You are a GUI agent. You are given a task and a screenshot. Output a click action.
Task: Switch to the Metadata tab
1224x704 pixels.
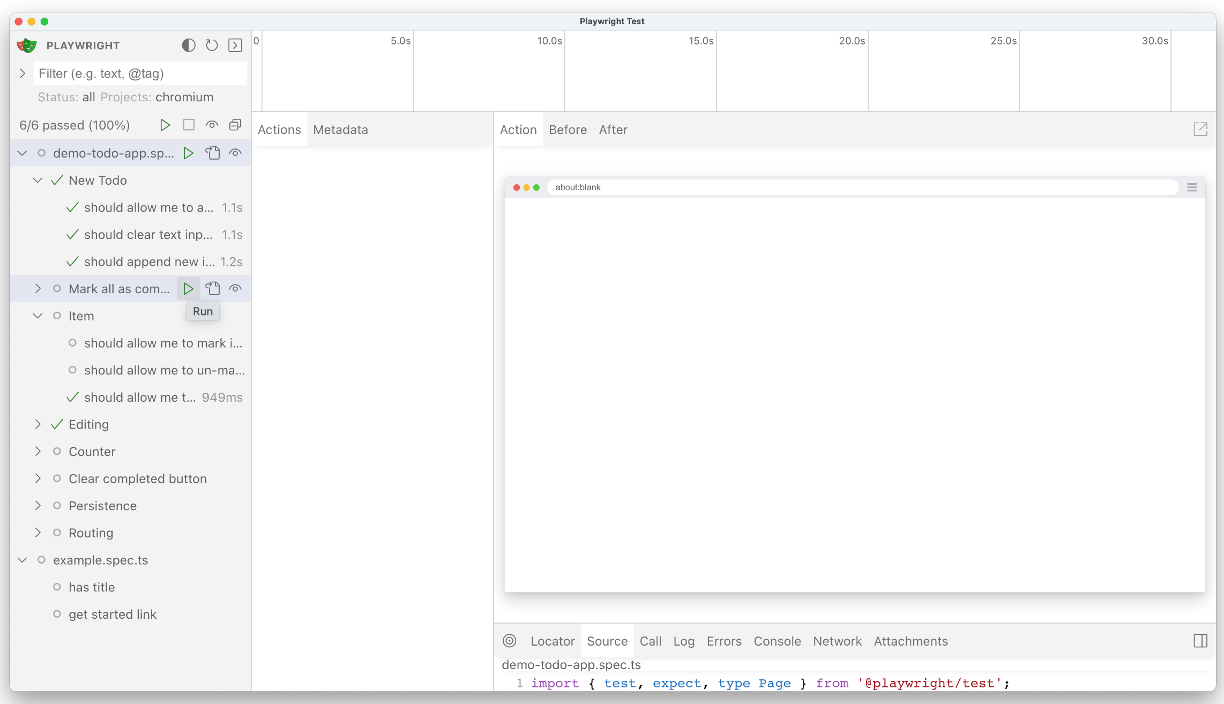click(x=340, y=130)
